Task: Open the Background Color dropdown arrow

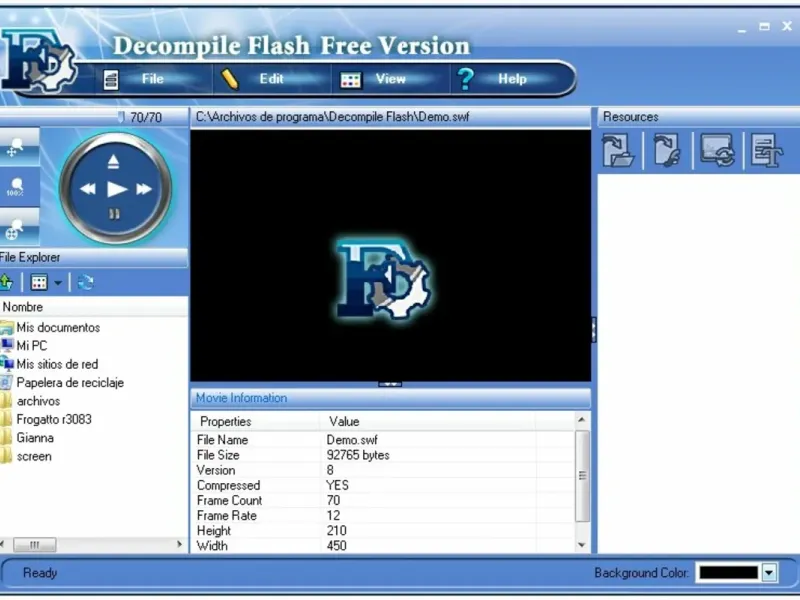Action: point(769,573)
